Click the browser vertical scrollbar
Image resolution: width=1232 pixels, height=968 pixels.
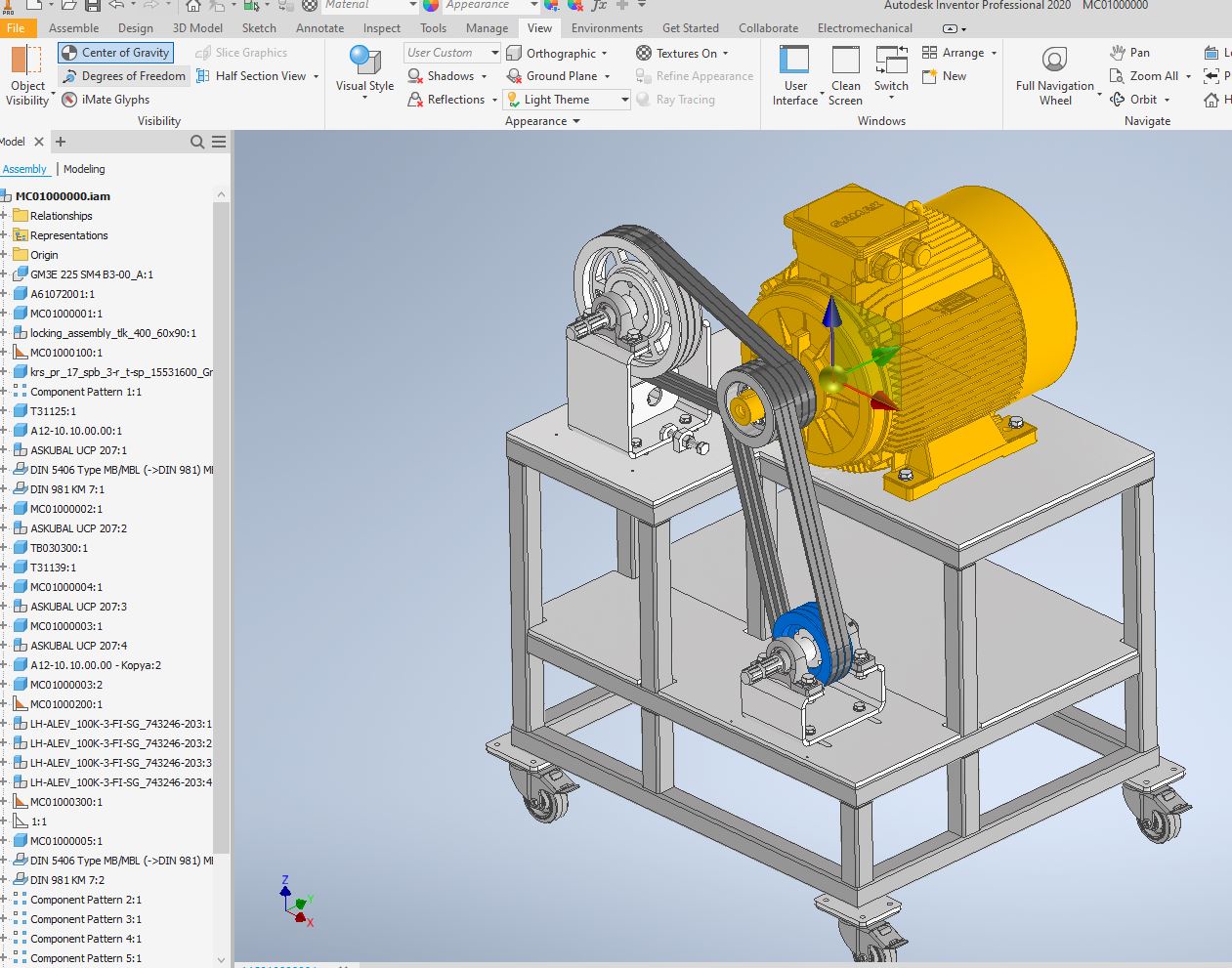tap(221, 527)
